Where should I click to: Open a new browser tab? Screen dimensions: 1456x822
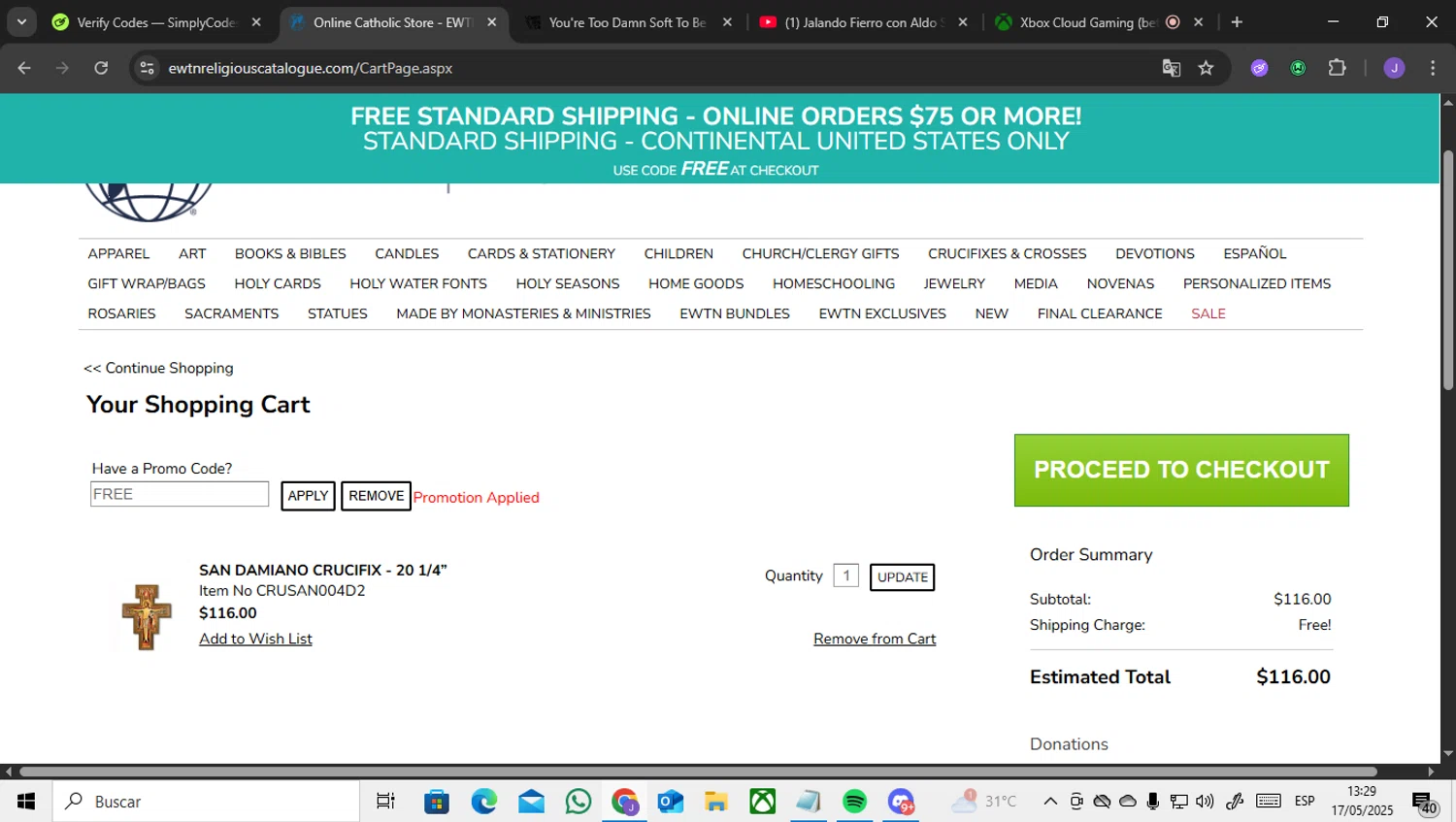tap(1237, 21)
